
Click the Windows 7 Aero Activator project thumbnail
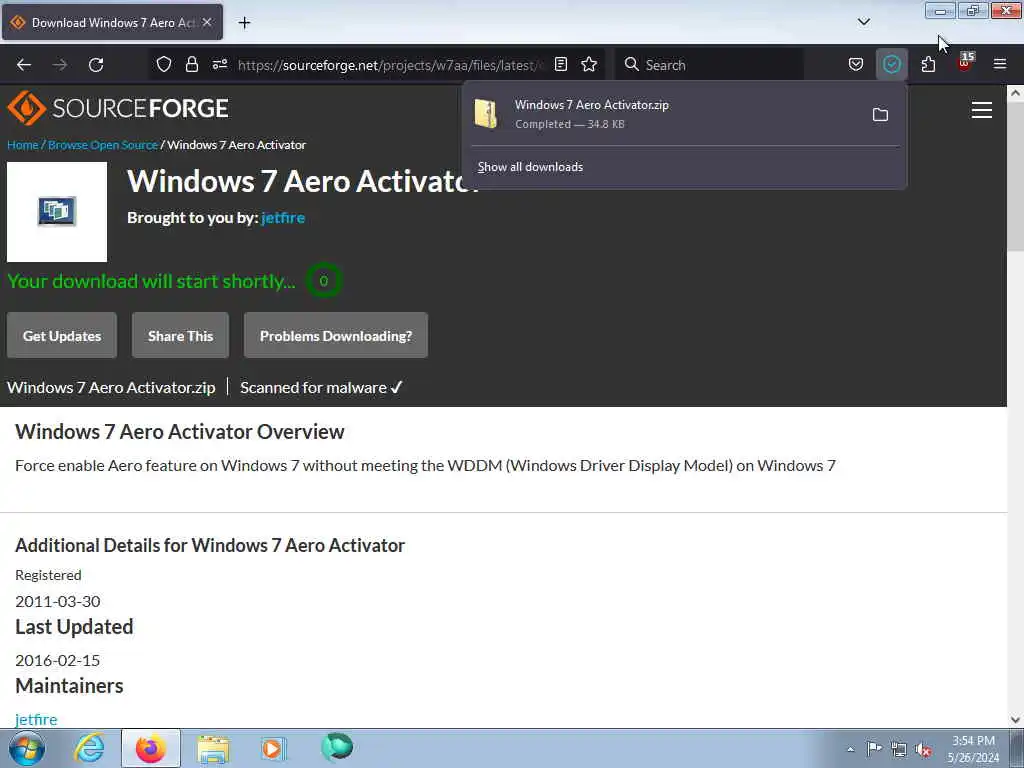[x=57, y=212]
